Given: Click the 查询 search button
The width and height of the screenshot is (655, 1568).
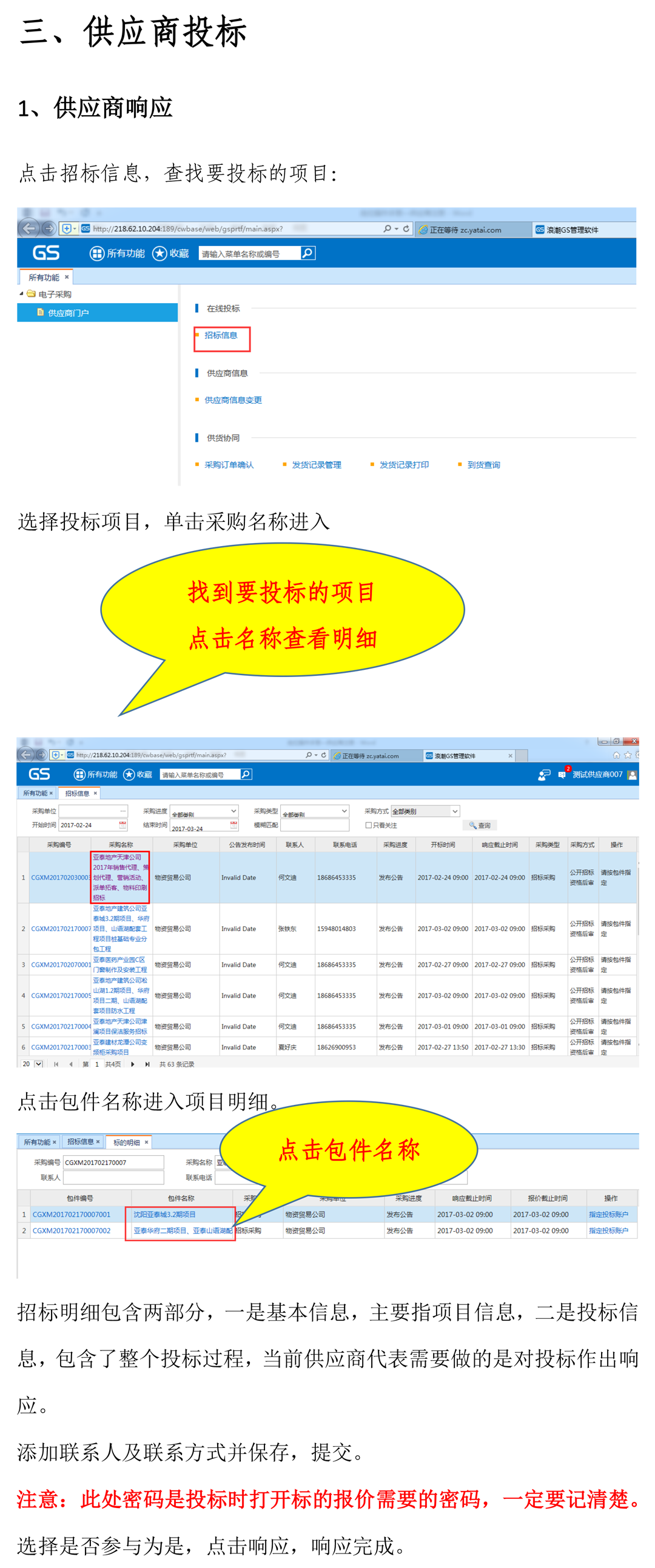Looking at the screenshot, I should pos(480,826).
